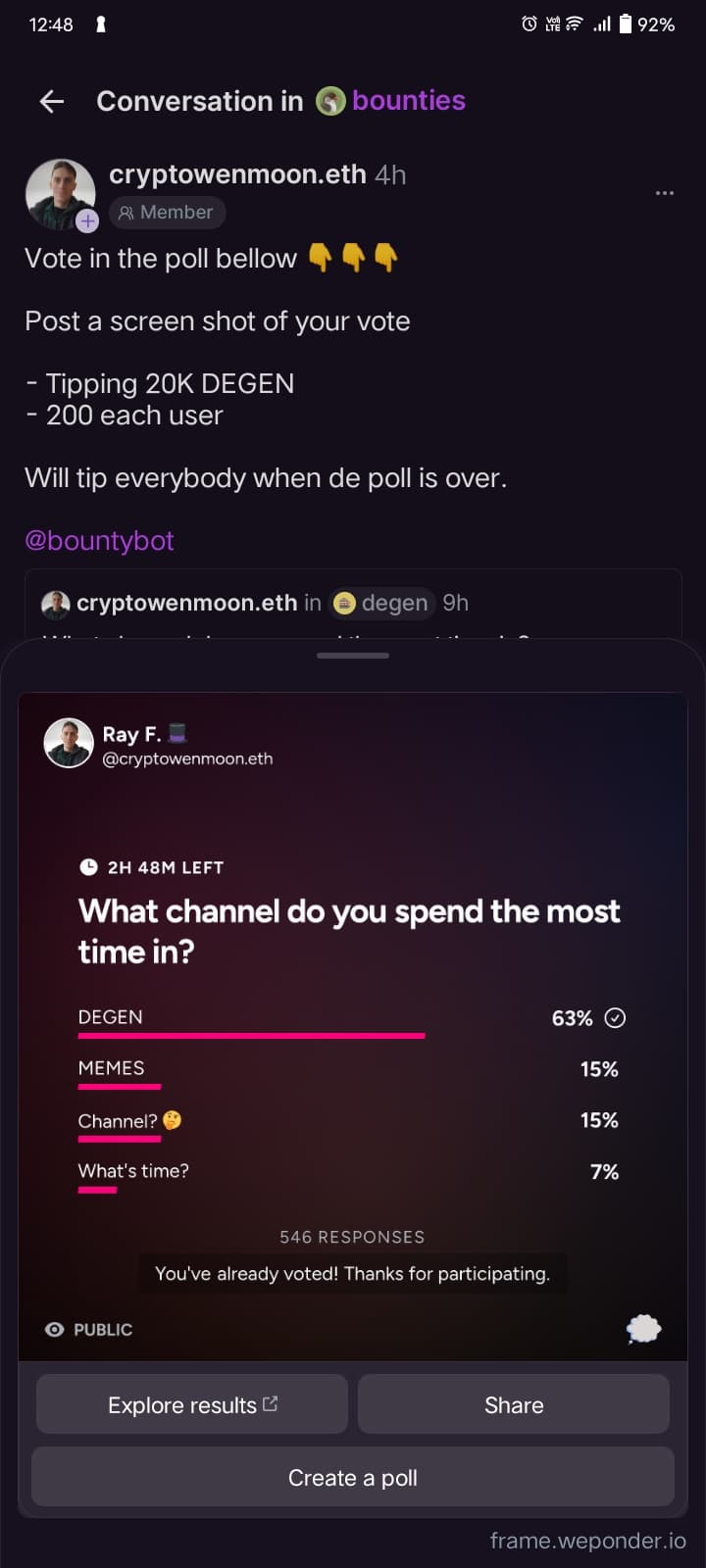The height and width of the screenshot is (1568, 706).
Task: Tap the clock icon beside 2H 48M LEFT
Action: pyautogui.click(x=88, y=867)
